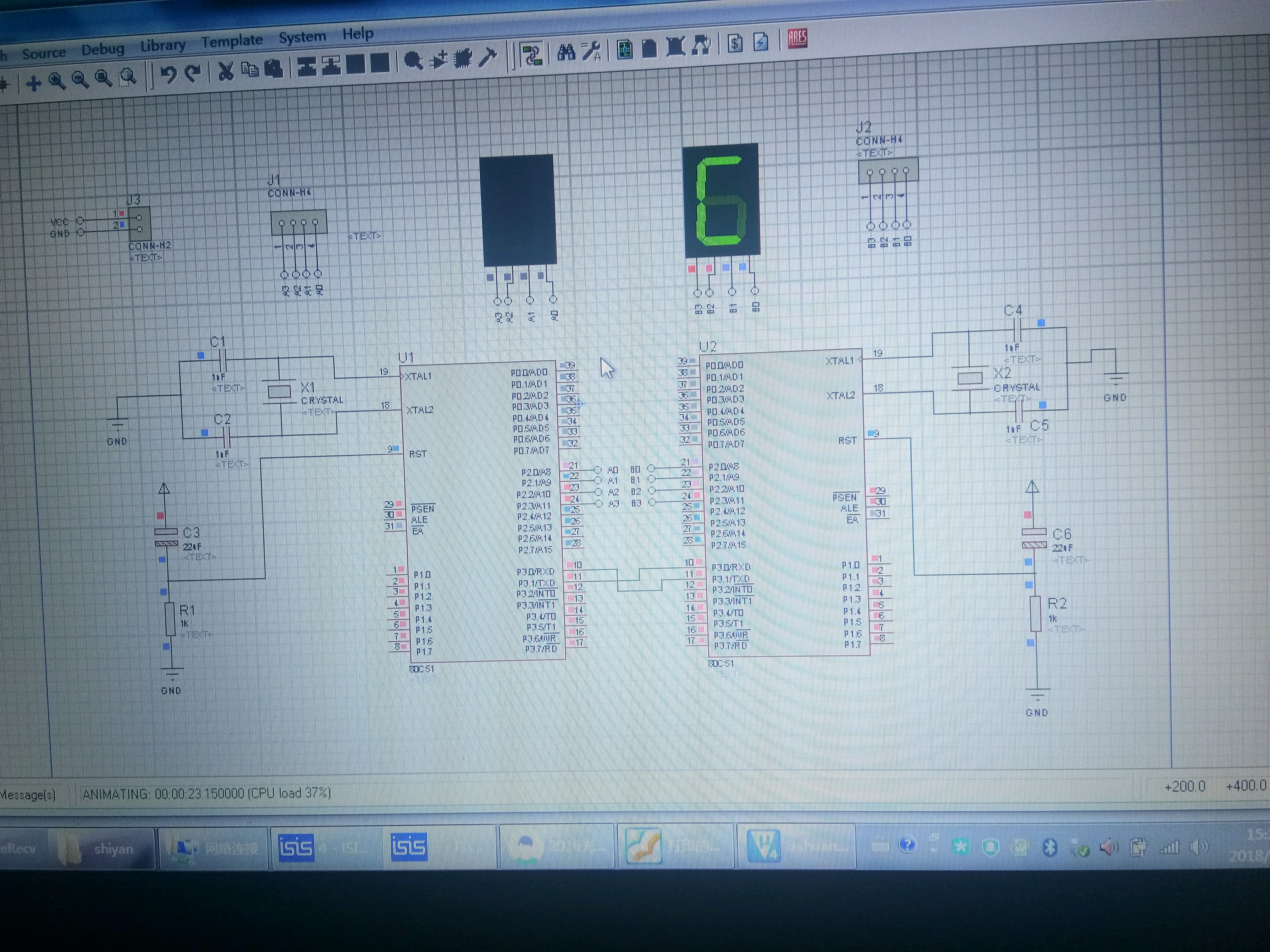Click the Redo arrow icon
The width and height of the screenshot is (1270, 952).
click(193, 73)
